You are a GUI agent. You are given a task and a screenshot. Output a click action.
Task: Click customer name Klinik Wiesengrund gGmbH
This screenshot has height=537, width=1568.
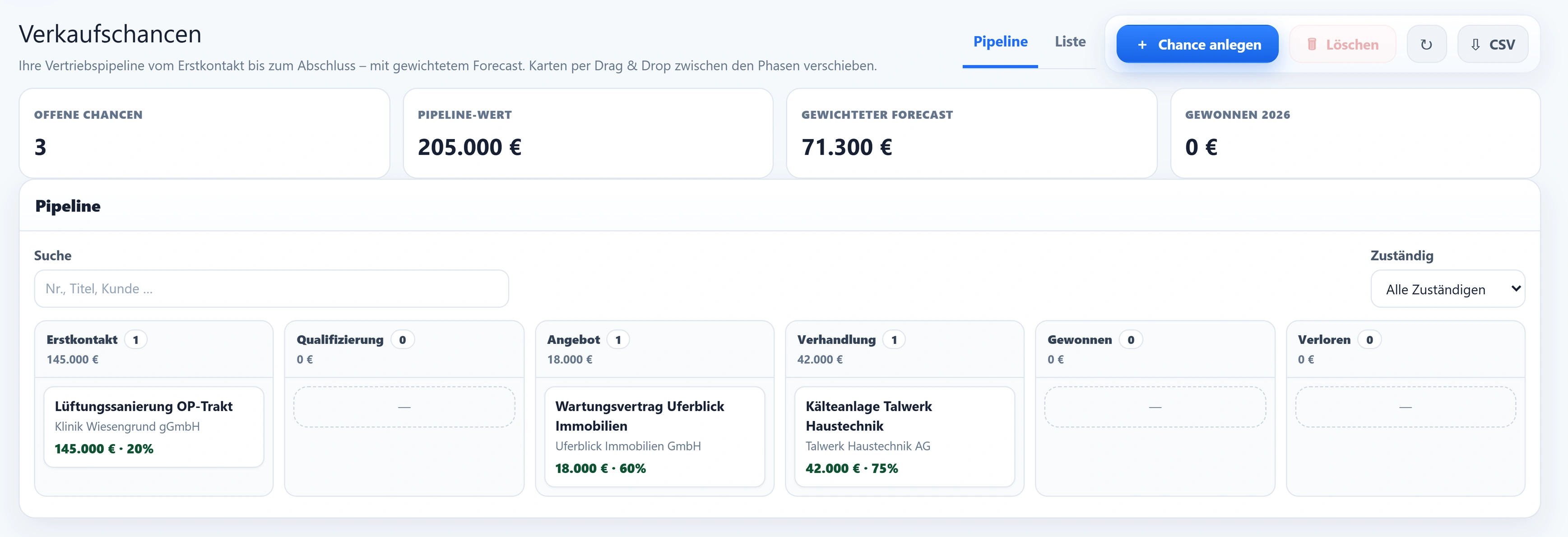[127, 427]
